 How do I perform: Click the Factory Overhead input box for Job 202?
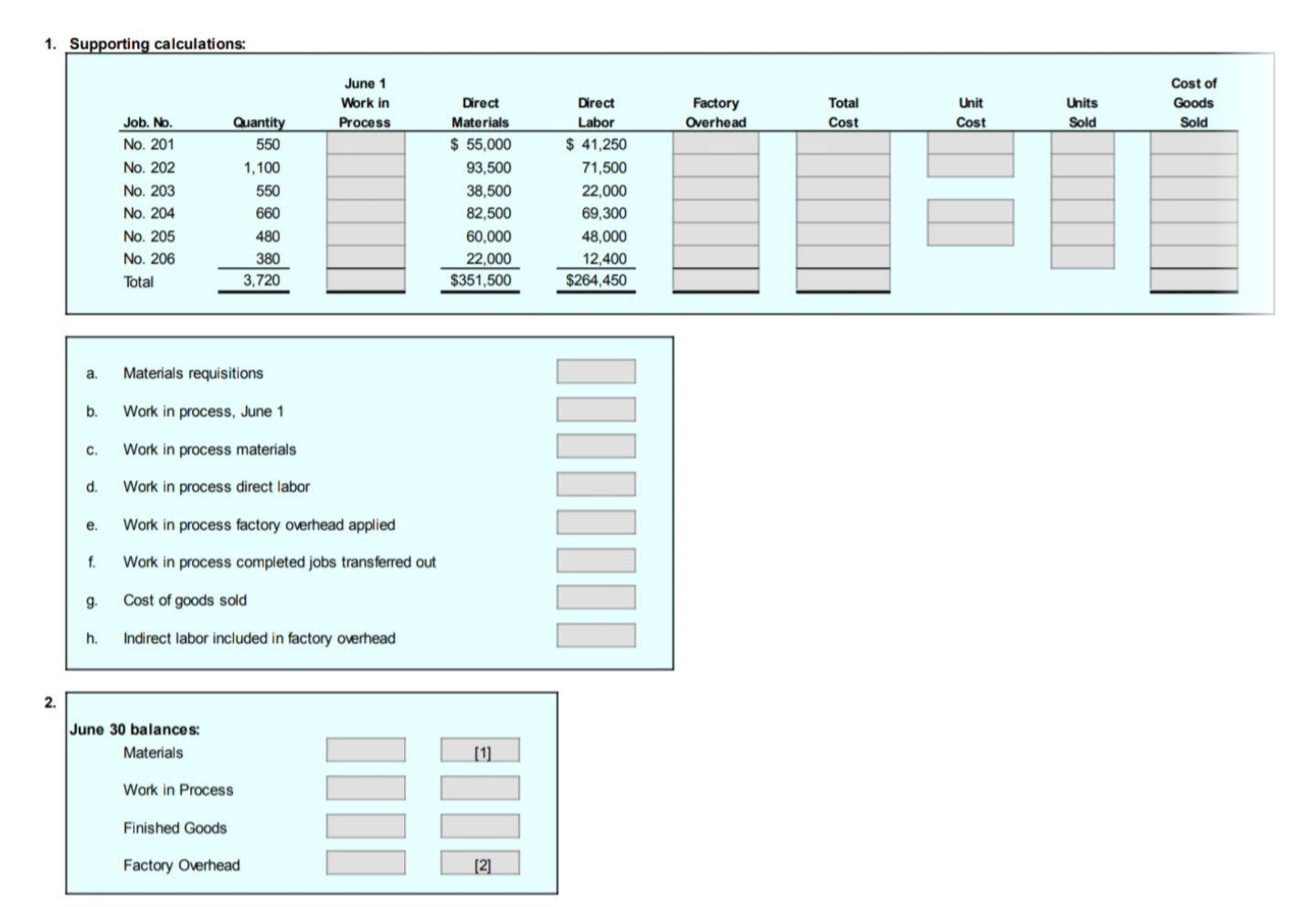(715, 166)
